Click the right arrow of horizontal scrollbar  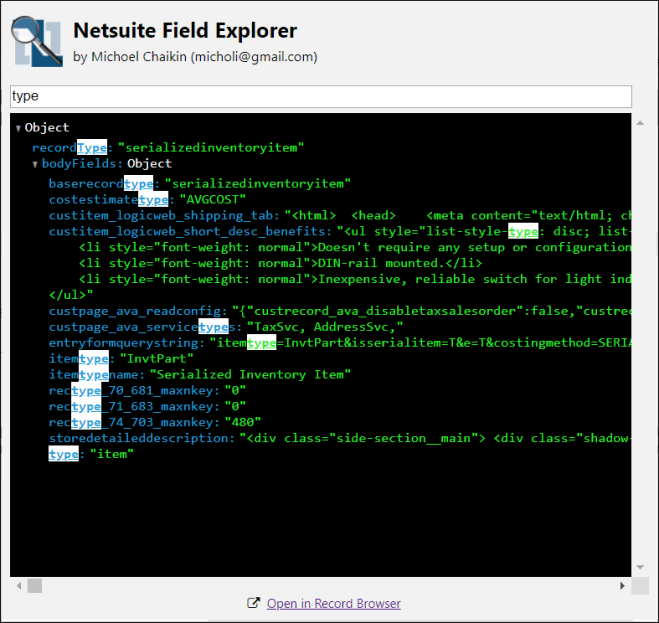[625, 584]
